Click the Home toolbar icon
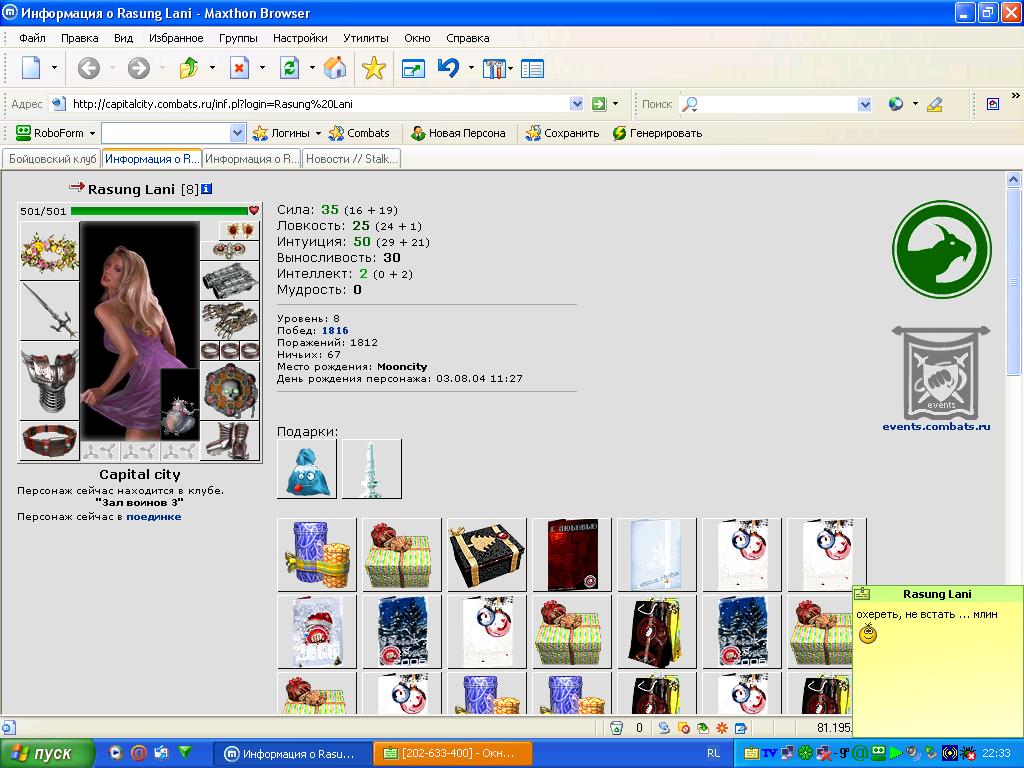 pyautogui.click(x=334, y=68)
